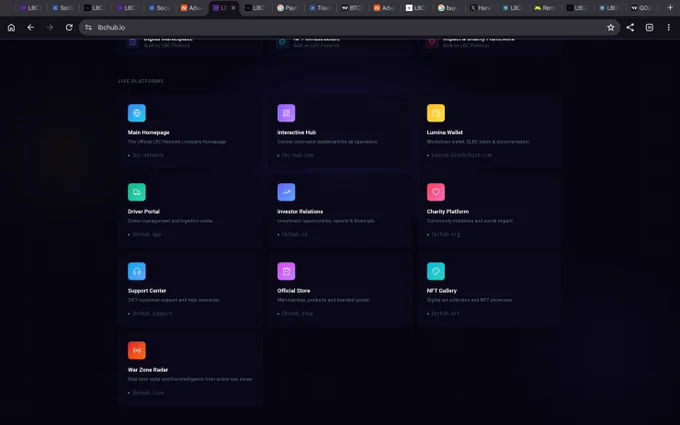Image resolution: width=680 pixels, height=425 pixels.
Task: Open the lbchub.shop link
Action: coord(298,314)
